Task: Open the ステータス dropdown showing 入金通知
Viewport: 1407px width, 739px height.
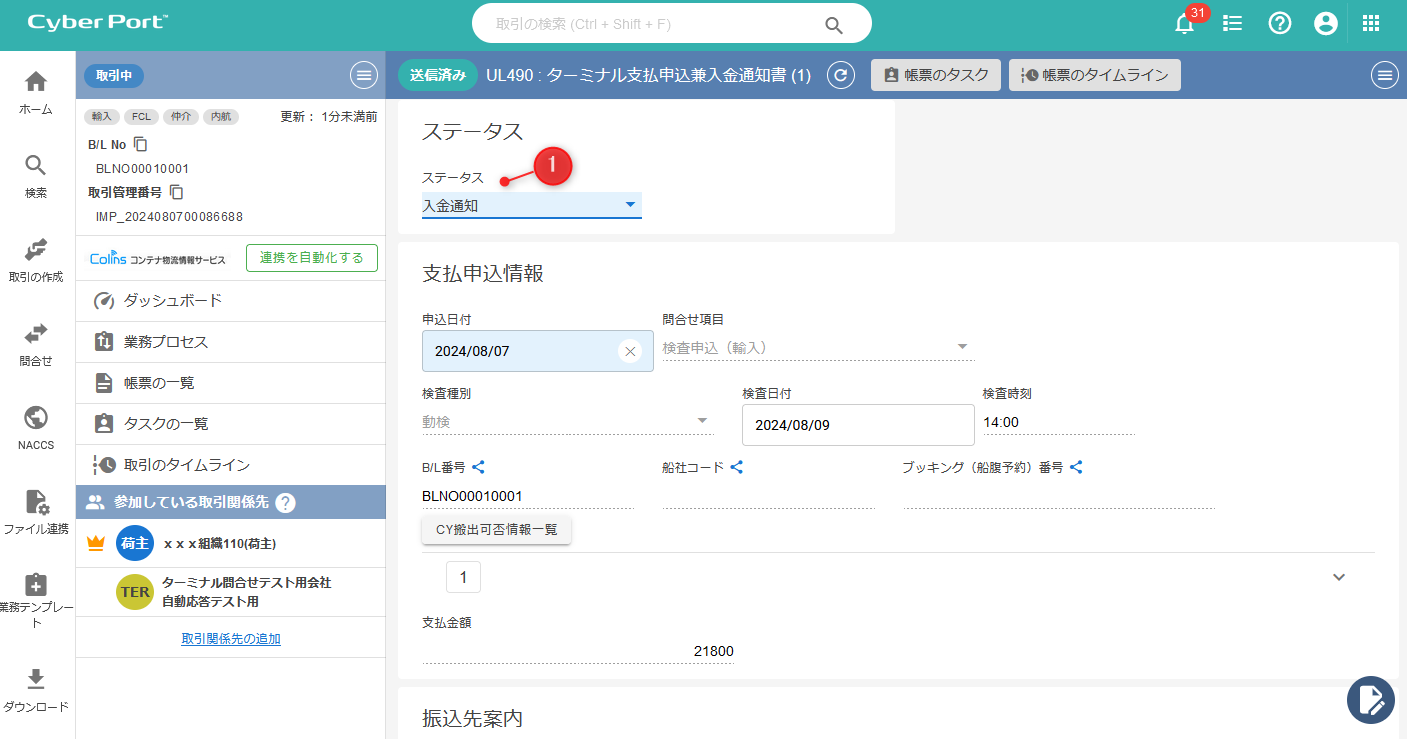Action: pos(531,205)
